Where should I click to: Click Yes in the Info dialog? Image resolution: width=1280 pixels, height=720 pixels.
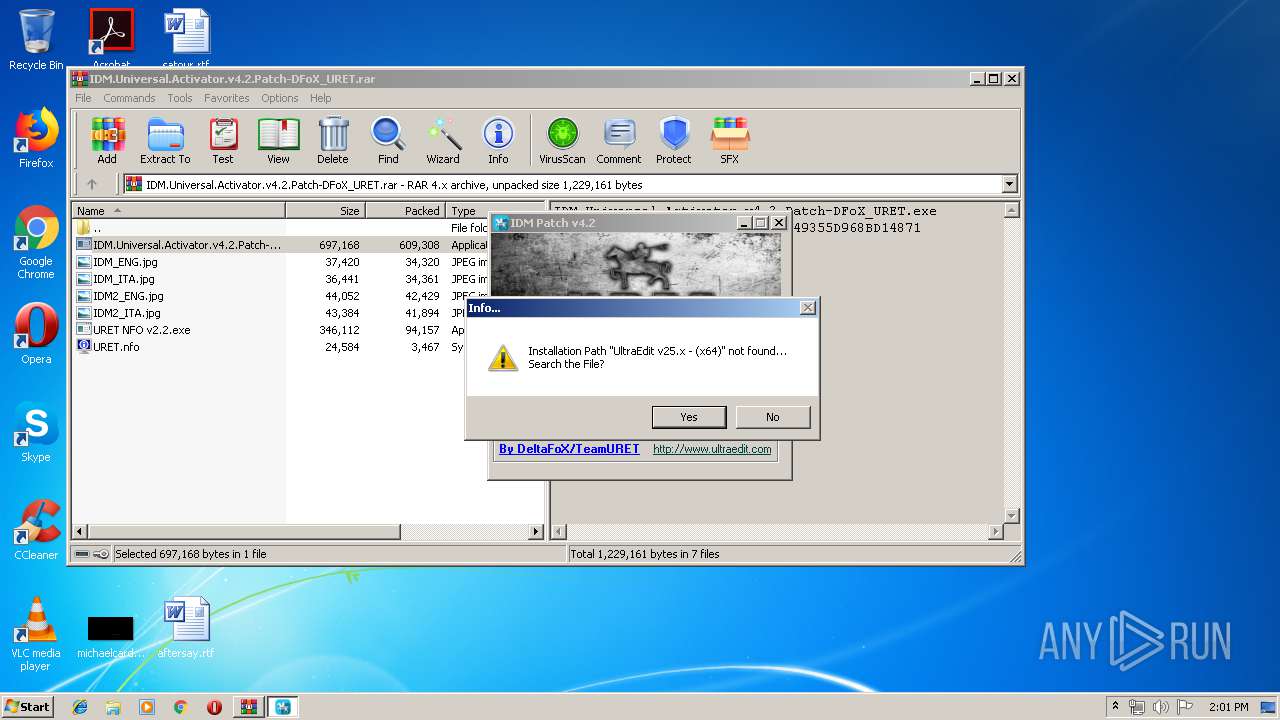(x=689, y=417)
